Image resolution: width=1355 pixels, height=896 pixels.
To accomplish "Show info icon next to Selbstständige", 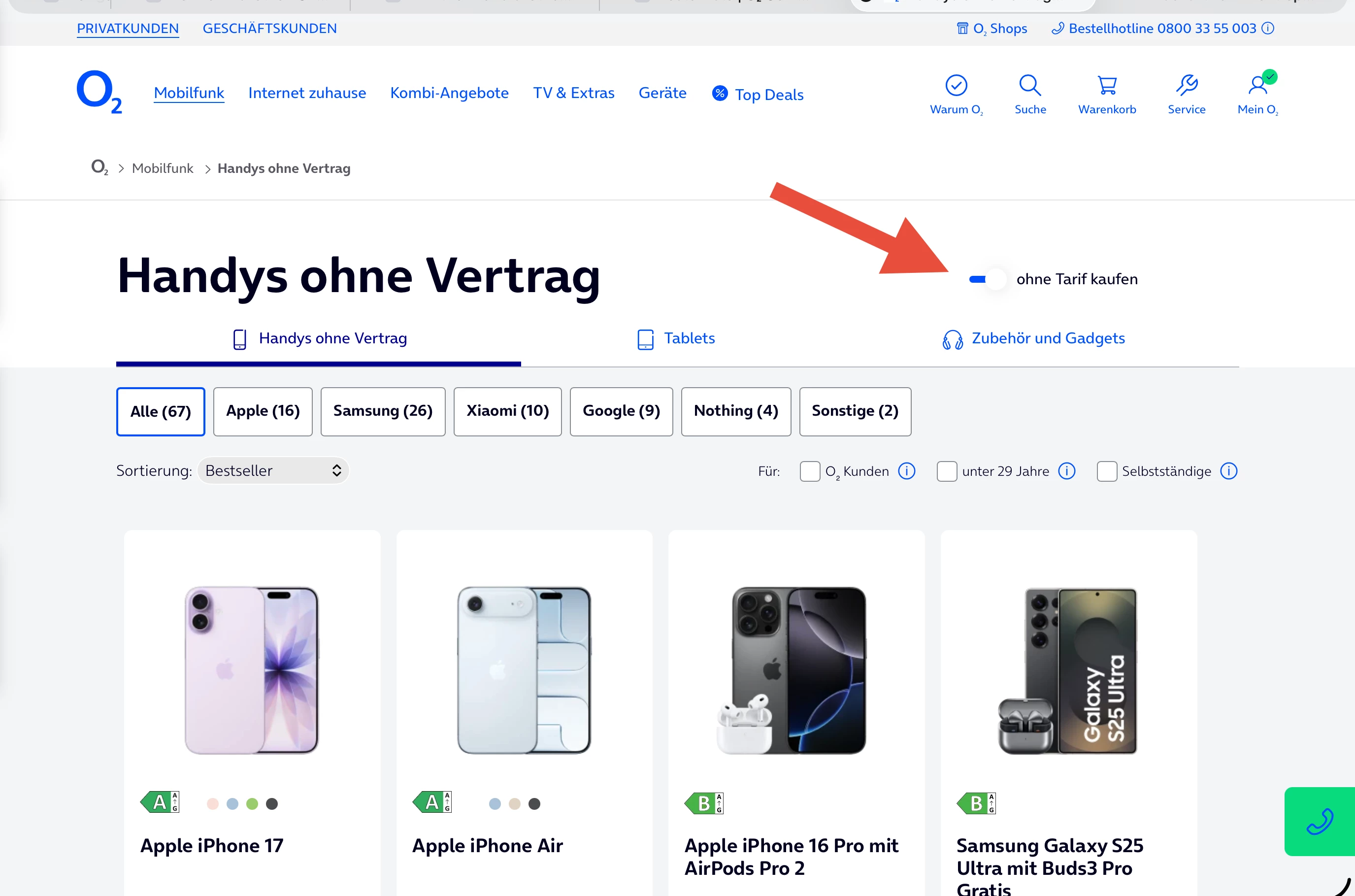I will point(1228,471).
